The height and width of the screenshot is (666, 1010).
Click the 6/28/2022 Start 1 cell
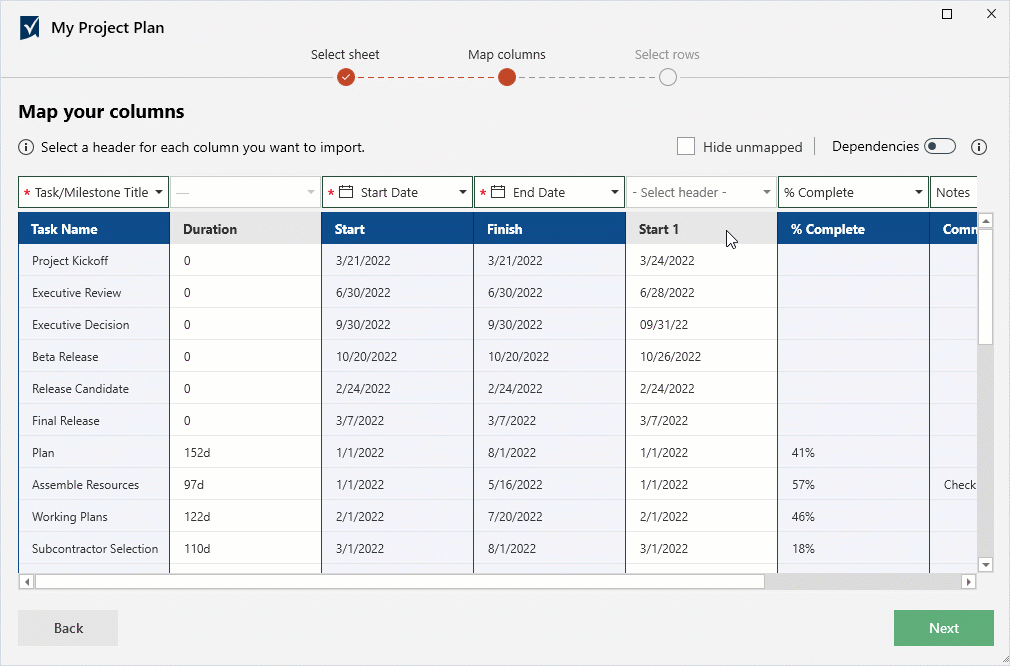click(x=701, y=292)
